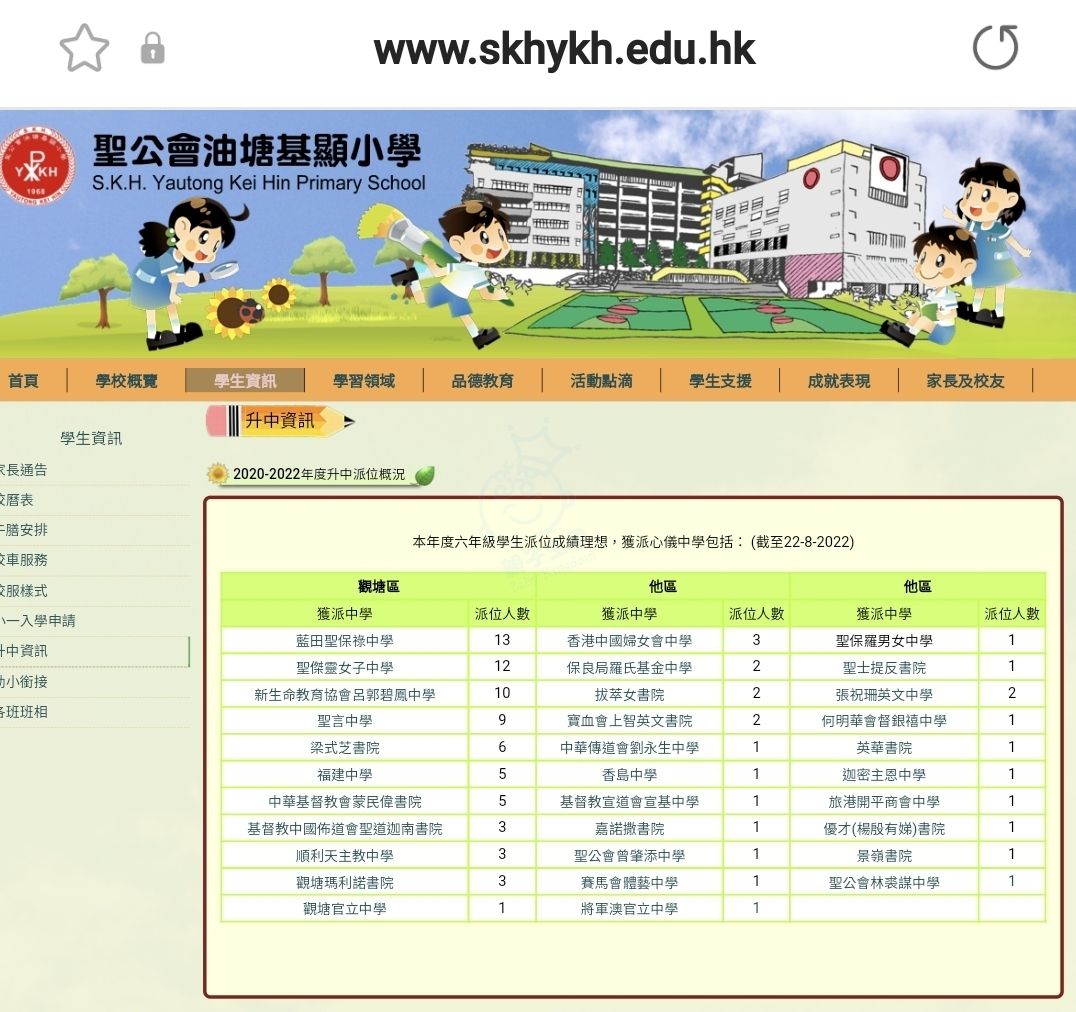Open the 學習領域 menu

pyautogui.click(x=364, y=381)
